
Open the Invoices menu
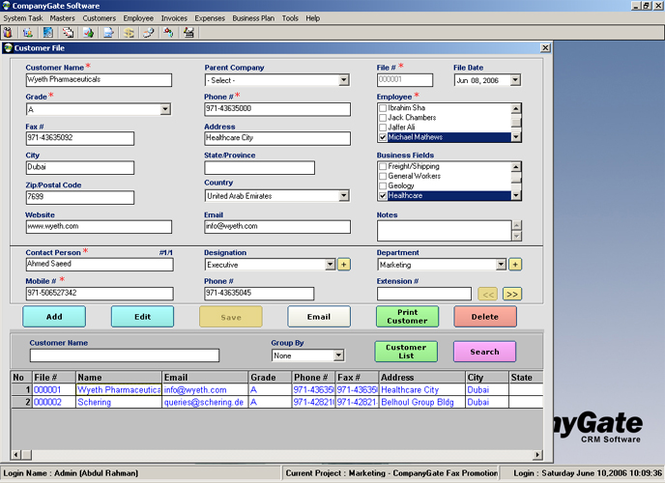[x=174, y=18]
